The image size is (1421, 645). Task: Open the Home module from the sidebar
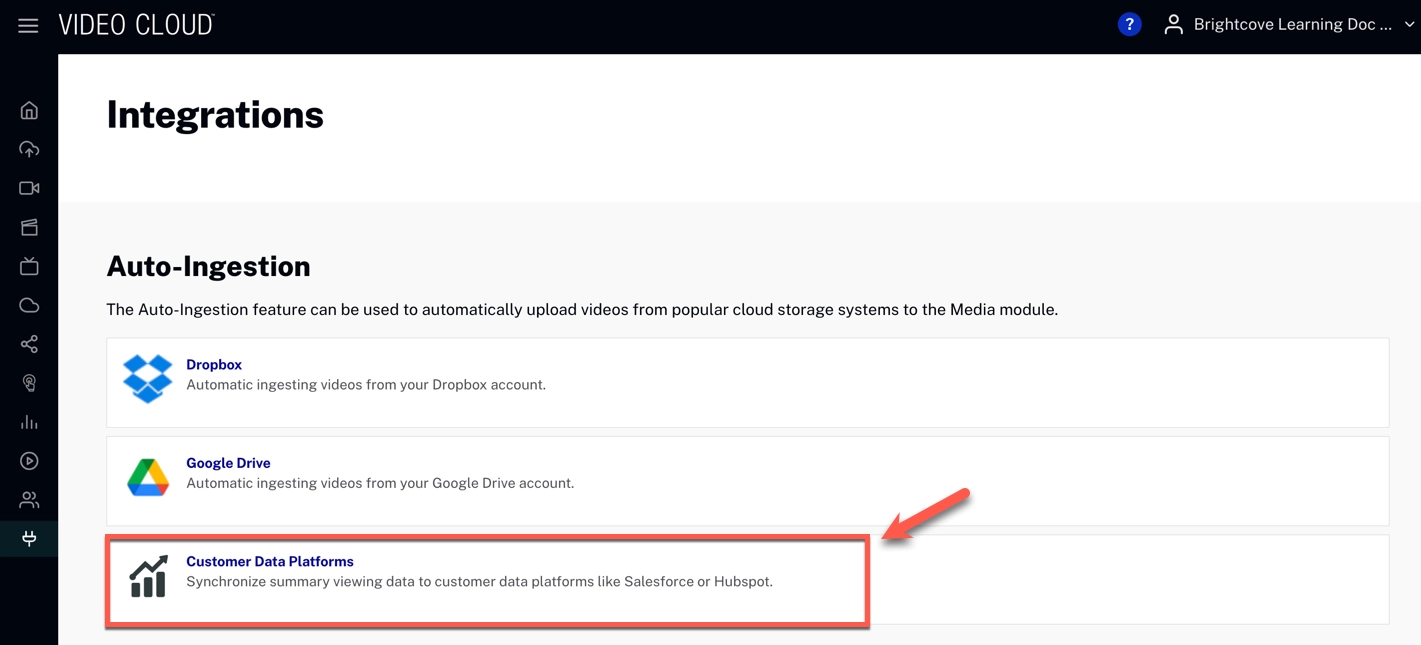[28, 110]
